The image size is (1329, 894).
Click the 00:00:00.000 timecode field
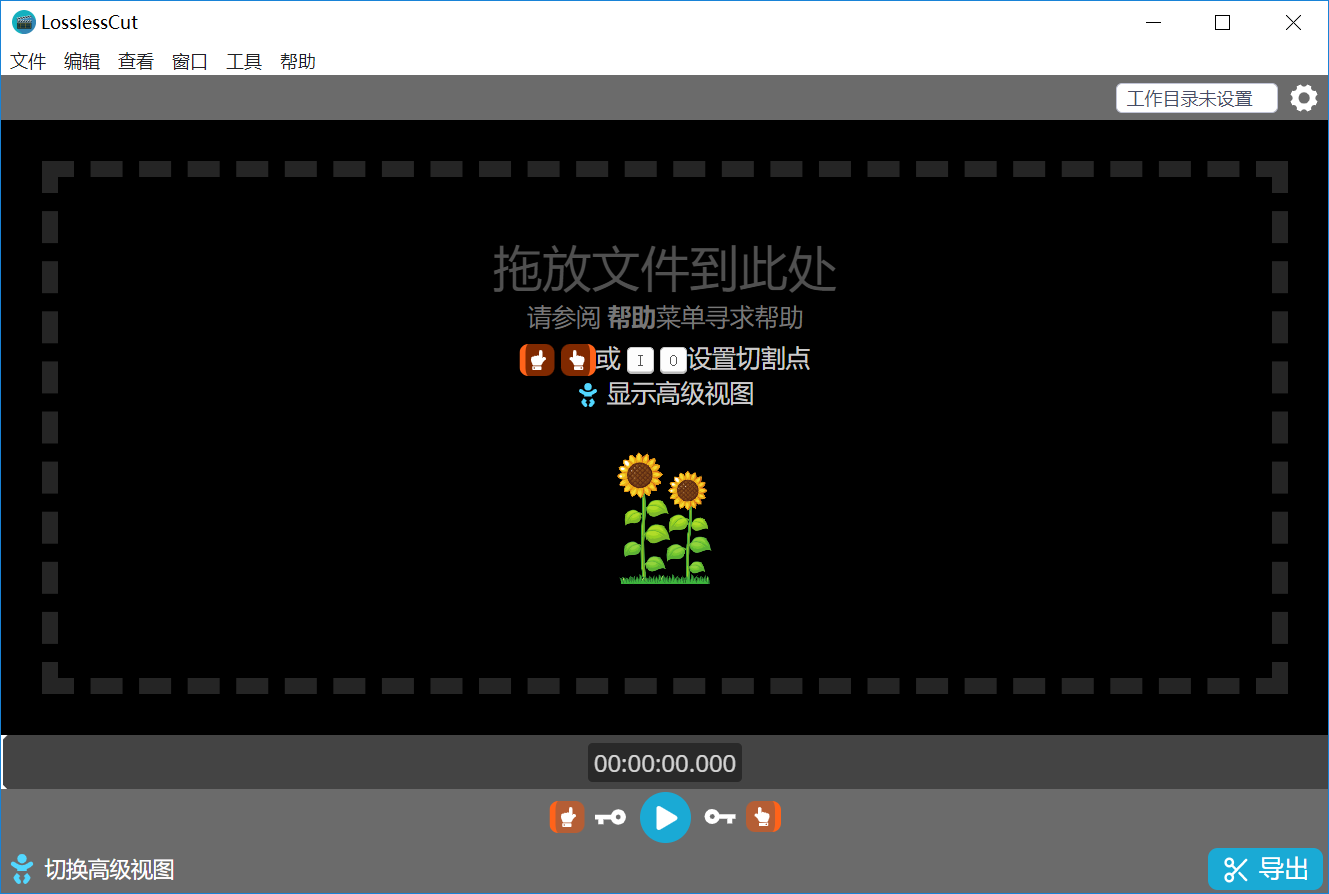point(665,763)
